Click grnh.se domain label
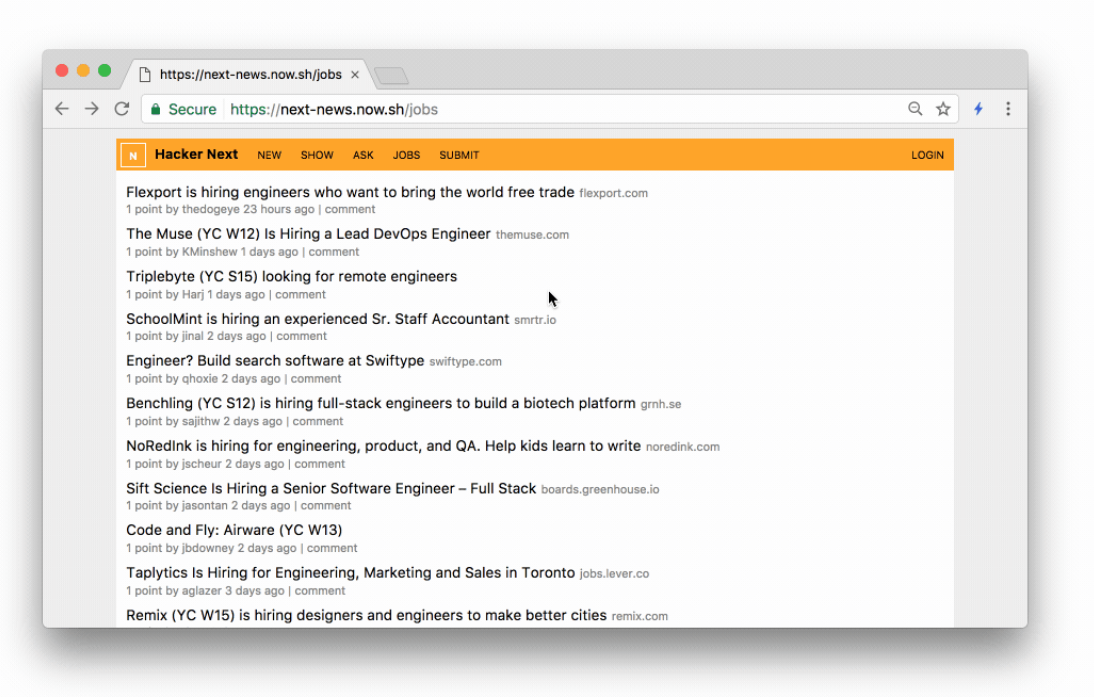Image resolution: width=1094 pixels, height=697 pixels. tap(661, 405)
